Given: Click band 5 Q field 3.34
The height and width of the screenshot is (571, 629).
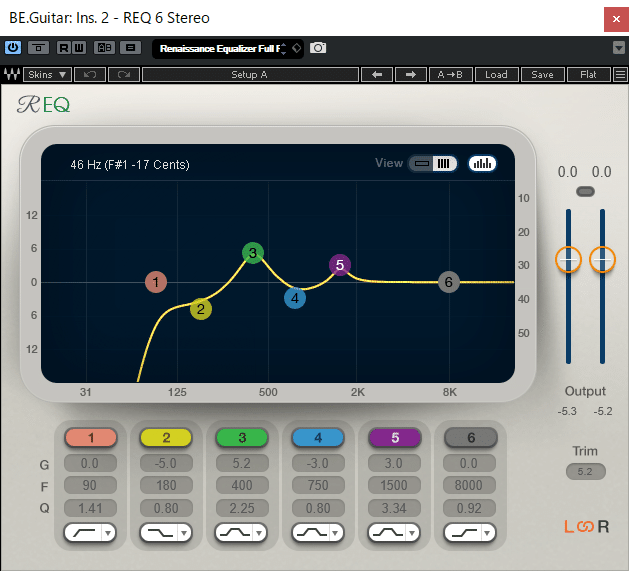Looking at the screenshot, I should point(394,508).
